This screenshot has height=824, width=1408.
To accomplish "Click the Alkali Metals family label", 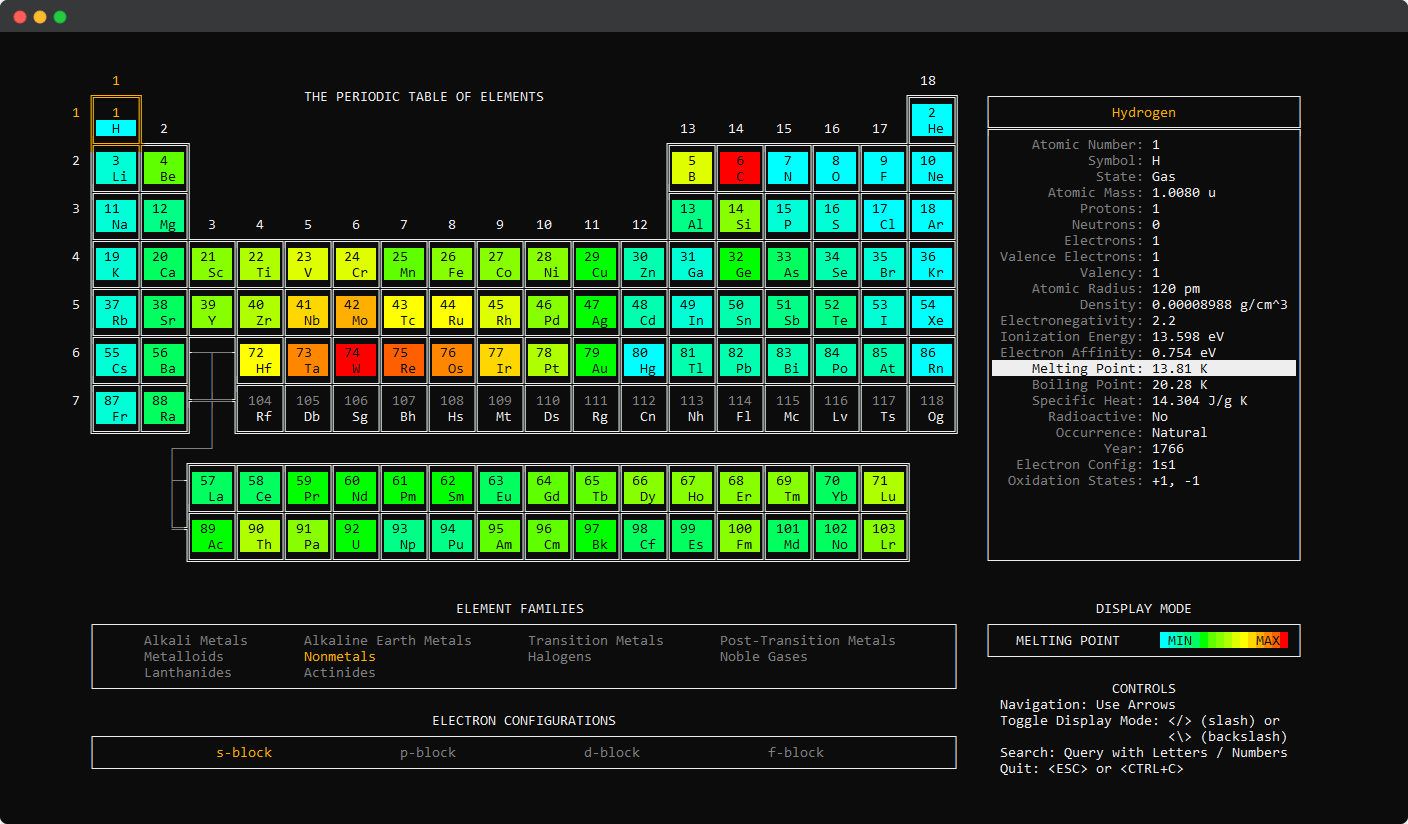I will 196,641.
